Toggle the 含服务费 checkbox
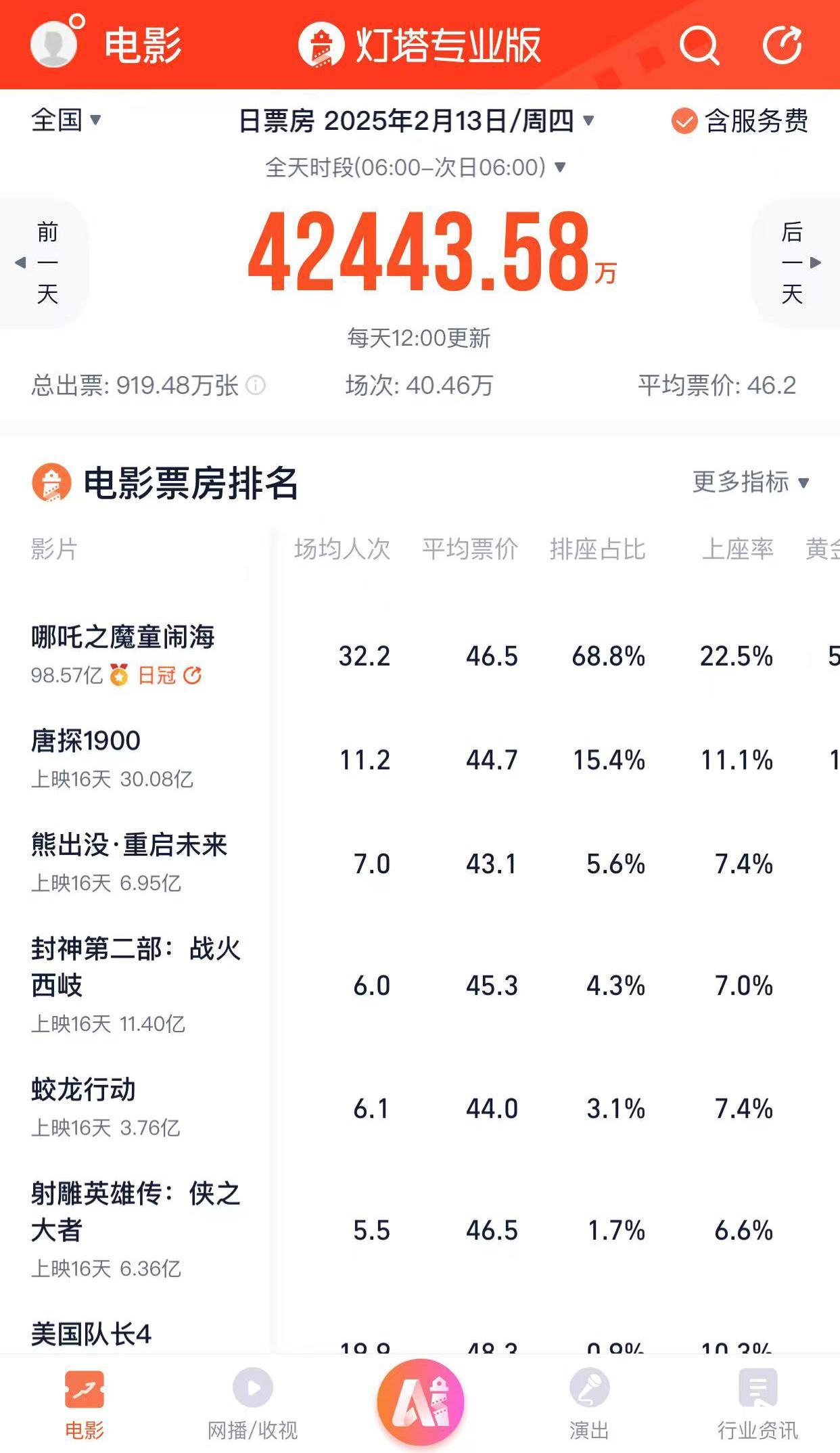The image size is (840, 1453). coord(684,122)
